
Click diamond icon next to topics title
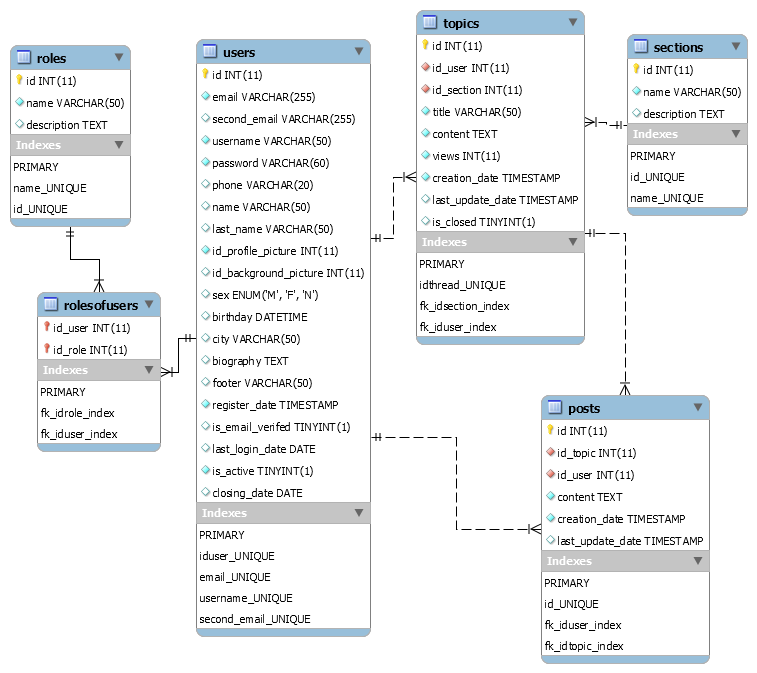point(425,111)
